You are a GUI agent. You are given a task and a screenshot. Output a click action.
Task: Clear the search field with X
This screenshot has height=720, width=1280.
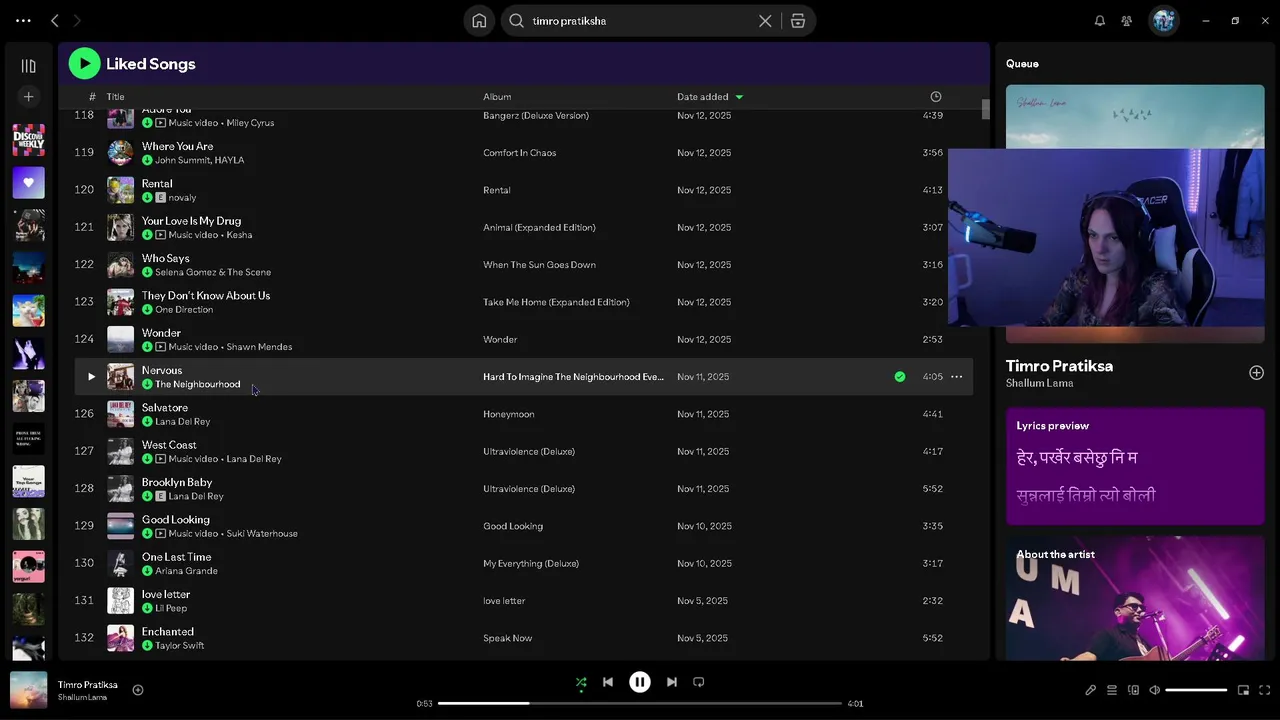tap(765, 21)
